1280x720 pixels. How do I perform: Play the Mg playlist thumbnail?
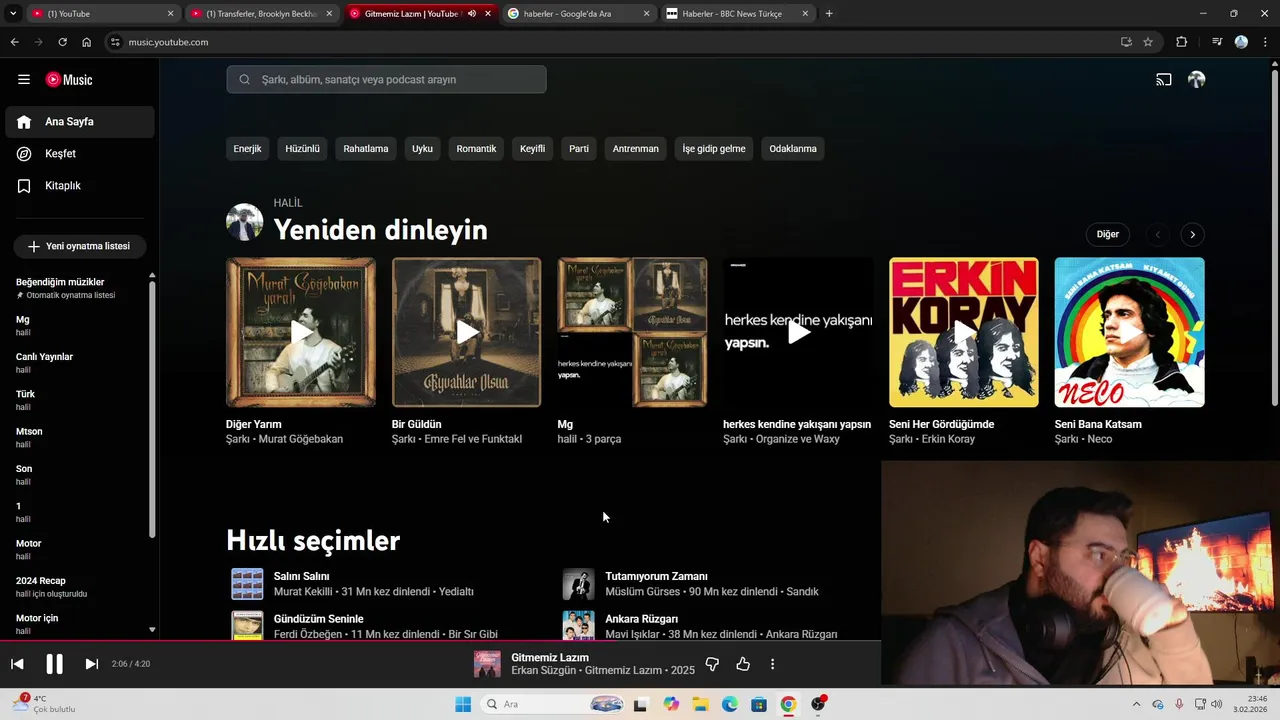[x=632, y=332]
